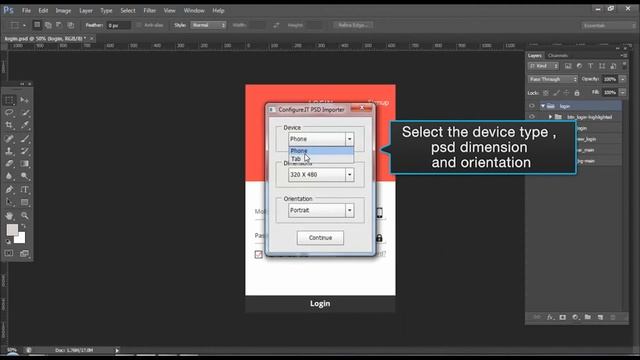Select the Quick Selection tool
Viewport: 640px width, 360px height.
point(24,113)
